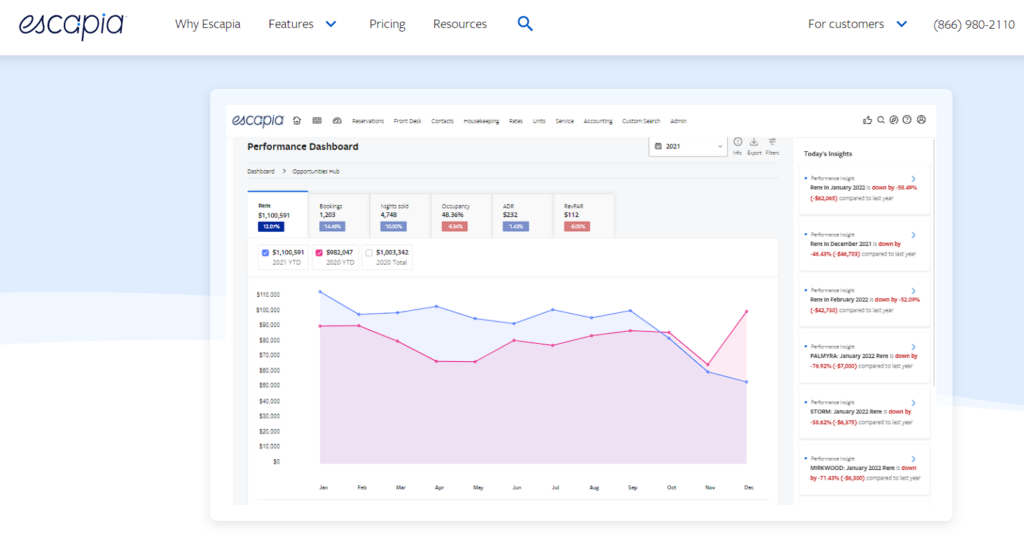Select the Rent metric tab

tap(278, 215)
